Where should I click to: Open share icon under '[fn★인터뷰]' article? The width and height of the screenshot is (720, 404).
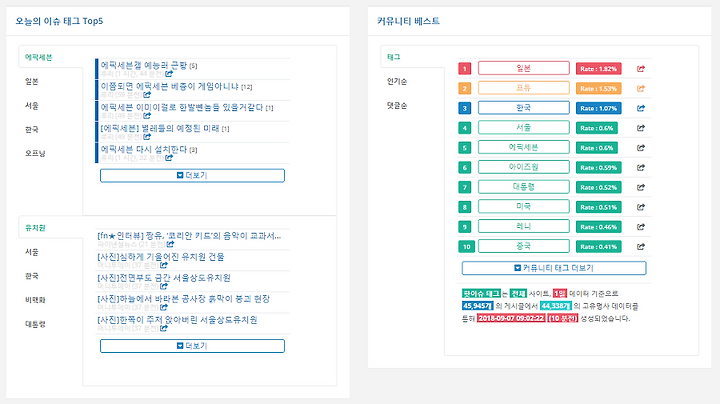pyautogui.click(x=170, y=244)
